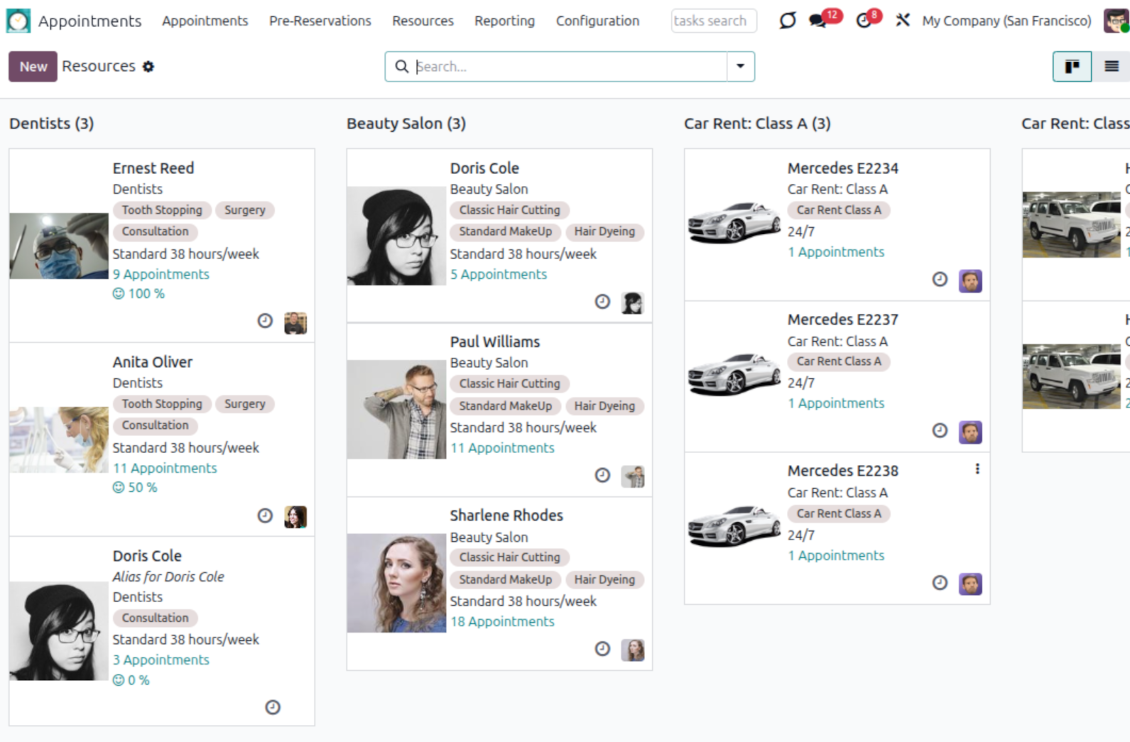1130x742 pixels.
Task: Click activity clock on Sharlene Rhodes card
Action: pyautogui.click(x=602, y=649)
